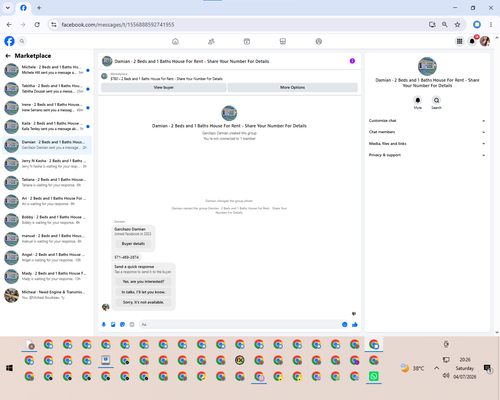This screenshot has height=400, width=500.
Task: Open the Watch video tab icon
Action: pyautogui.click(x=247, y=41)
